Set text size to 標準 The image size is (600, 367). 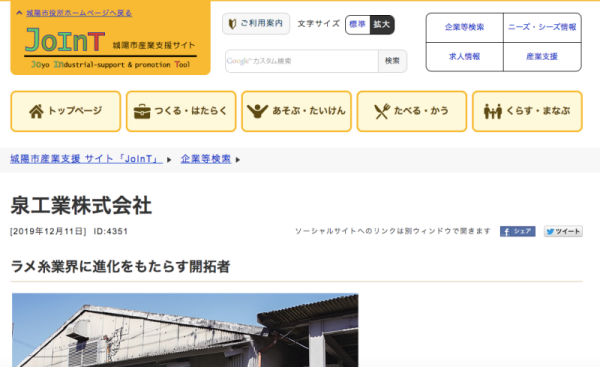pos(357,24)
